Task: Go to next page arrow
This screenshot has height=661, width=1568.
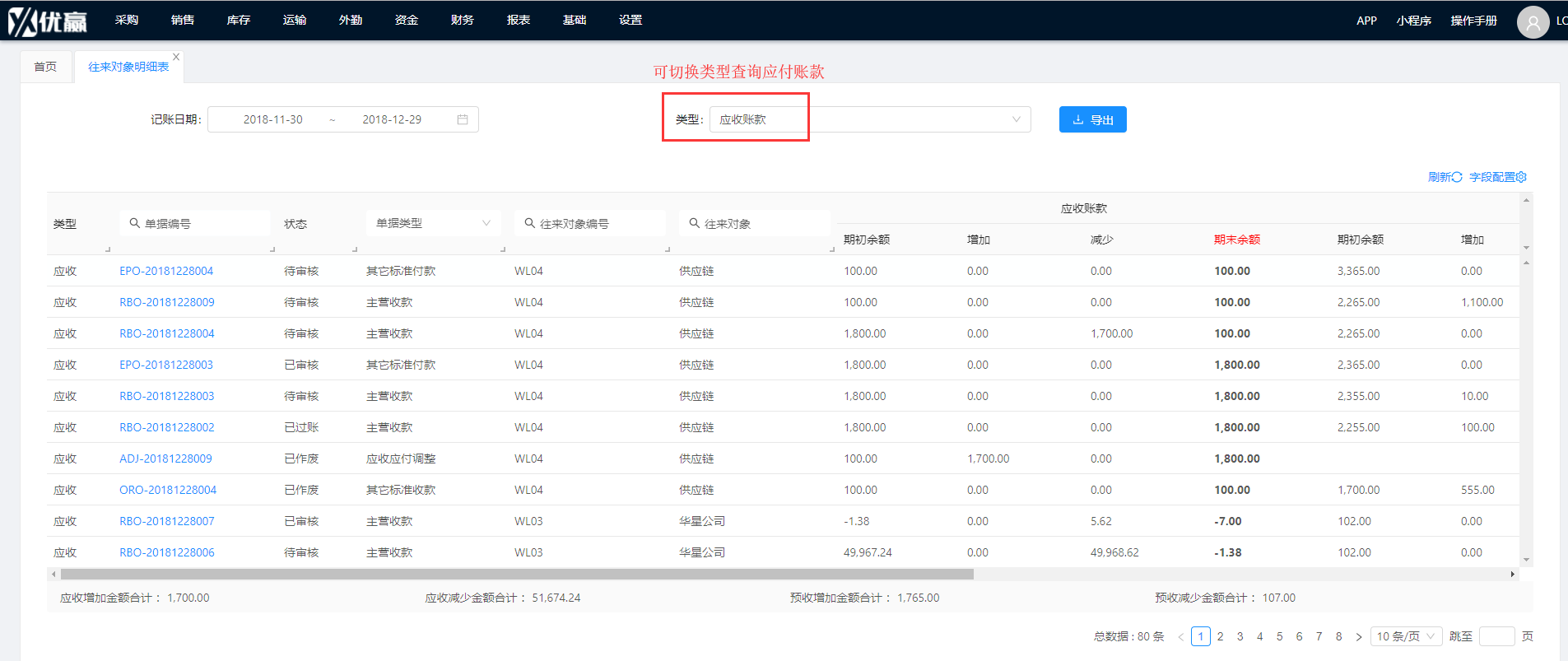Action: coord(1359,636)
